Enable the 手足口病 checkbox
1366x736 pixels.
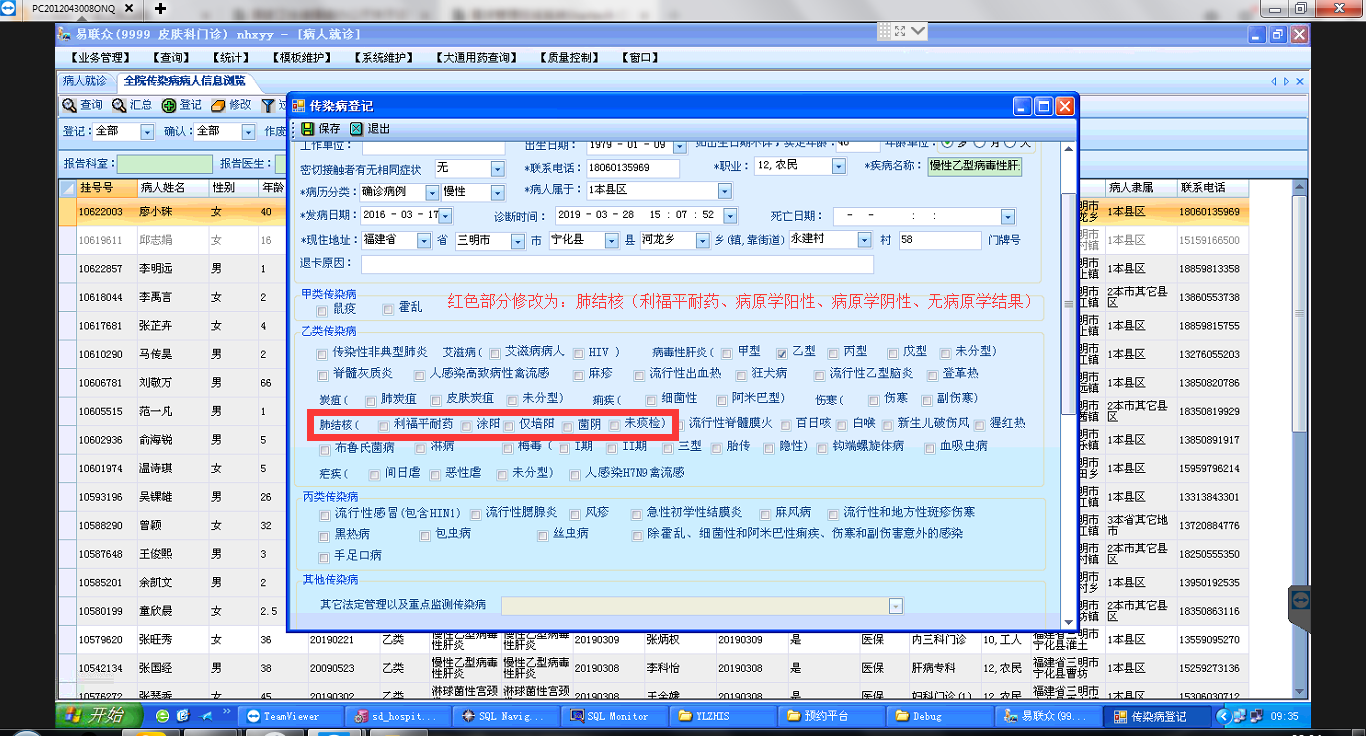(x=323, y=557)
